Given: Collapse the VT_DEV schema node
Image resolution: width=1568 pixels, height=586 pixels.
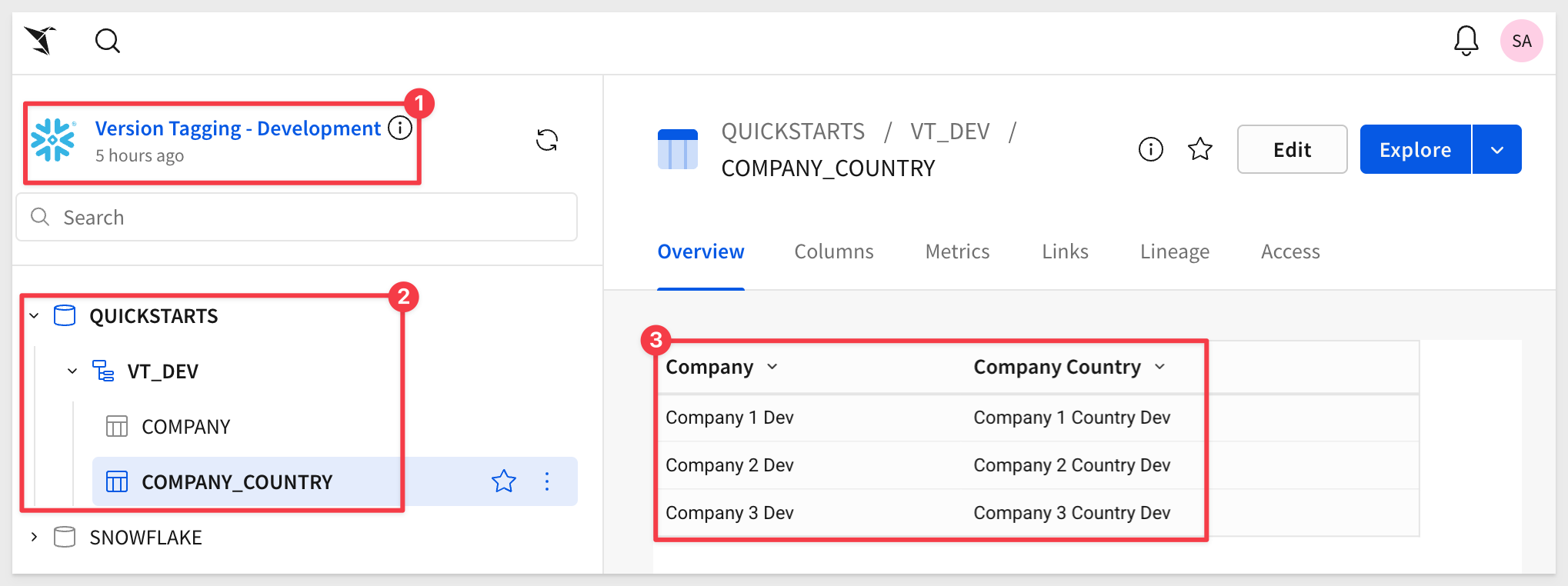Looking at the screenshot, I should [x=72, y=371].
